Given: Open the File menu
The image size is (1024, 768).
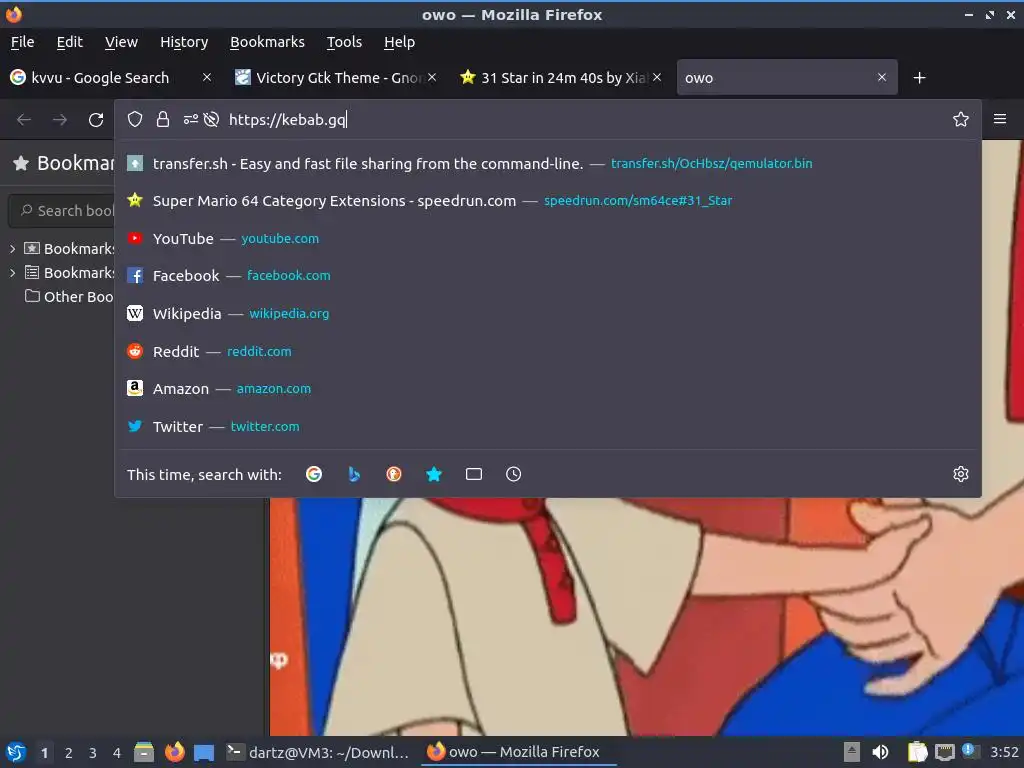Looking at the screenshot, I should click(22, 42).
